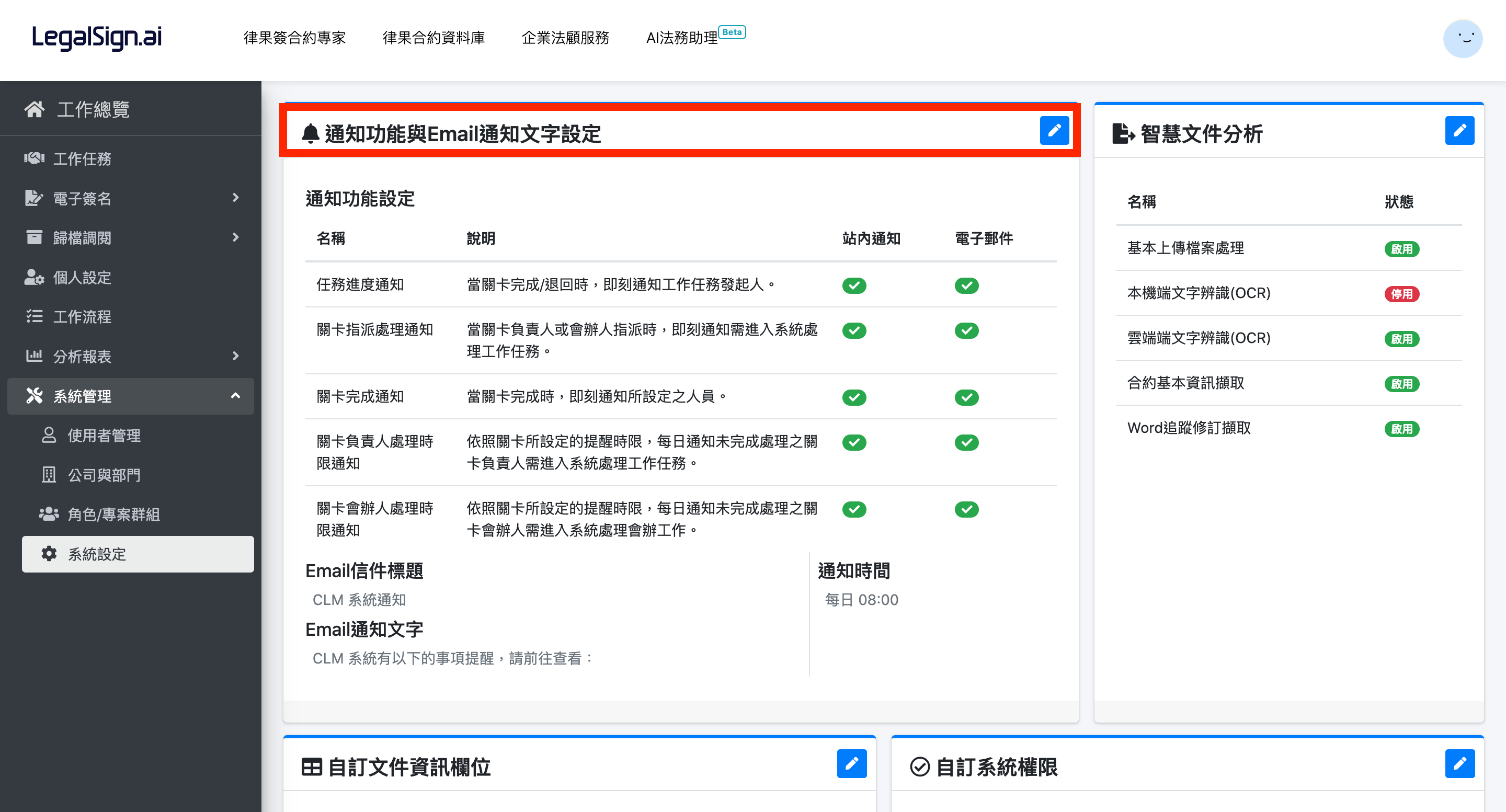Expand the 歸檔調閱 submenu chevron
Viewport: 1506px width, 812px height.
(236, 237)
